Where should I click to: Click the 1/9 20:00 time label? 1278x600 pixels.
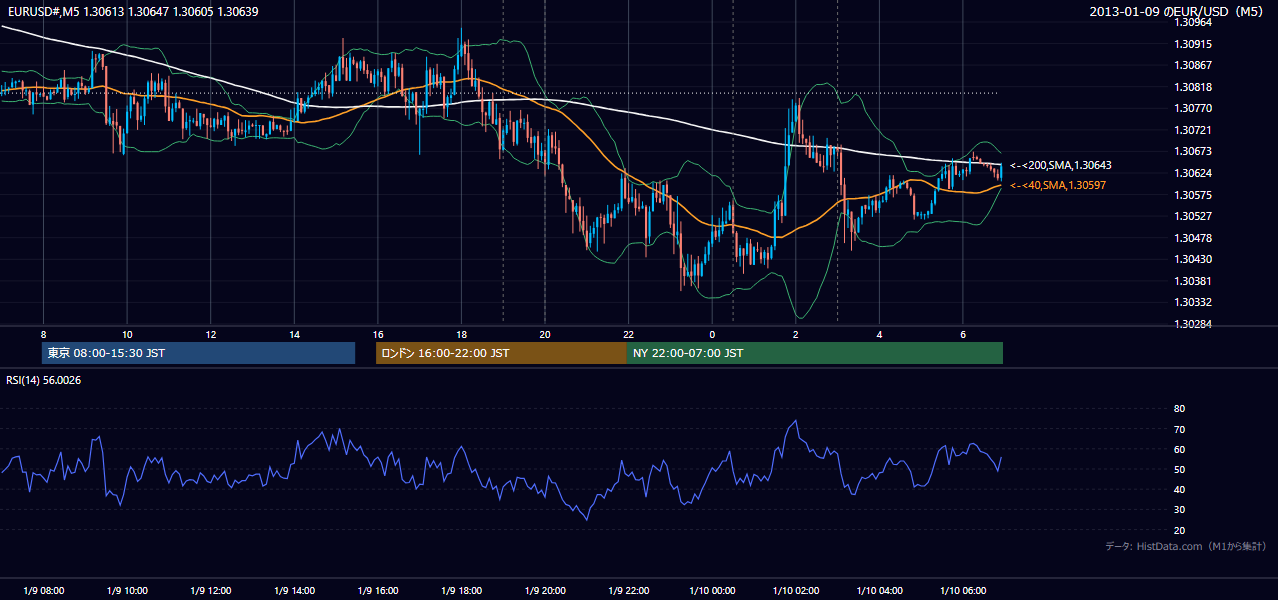544,591
